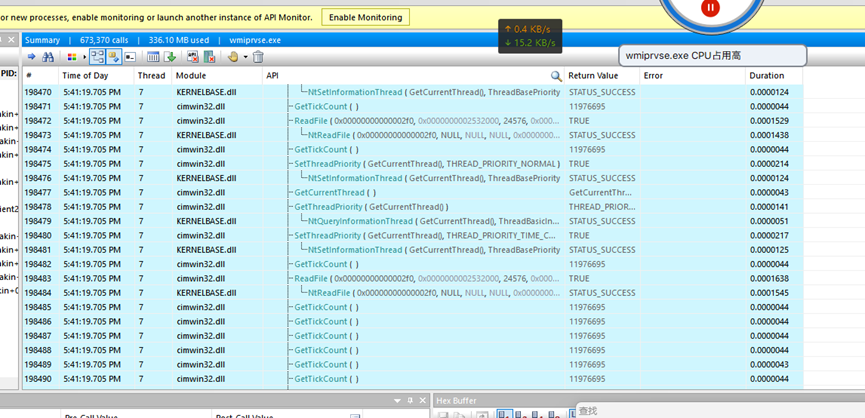This screenshot has height=418, width=865.
Task: Click the wmiprvse.exe CPU占用高 text field
Action: [713, 56]
